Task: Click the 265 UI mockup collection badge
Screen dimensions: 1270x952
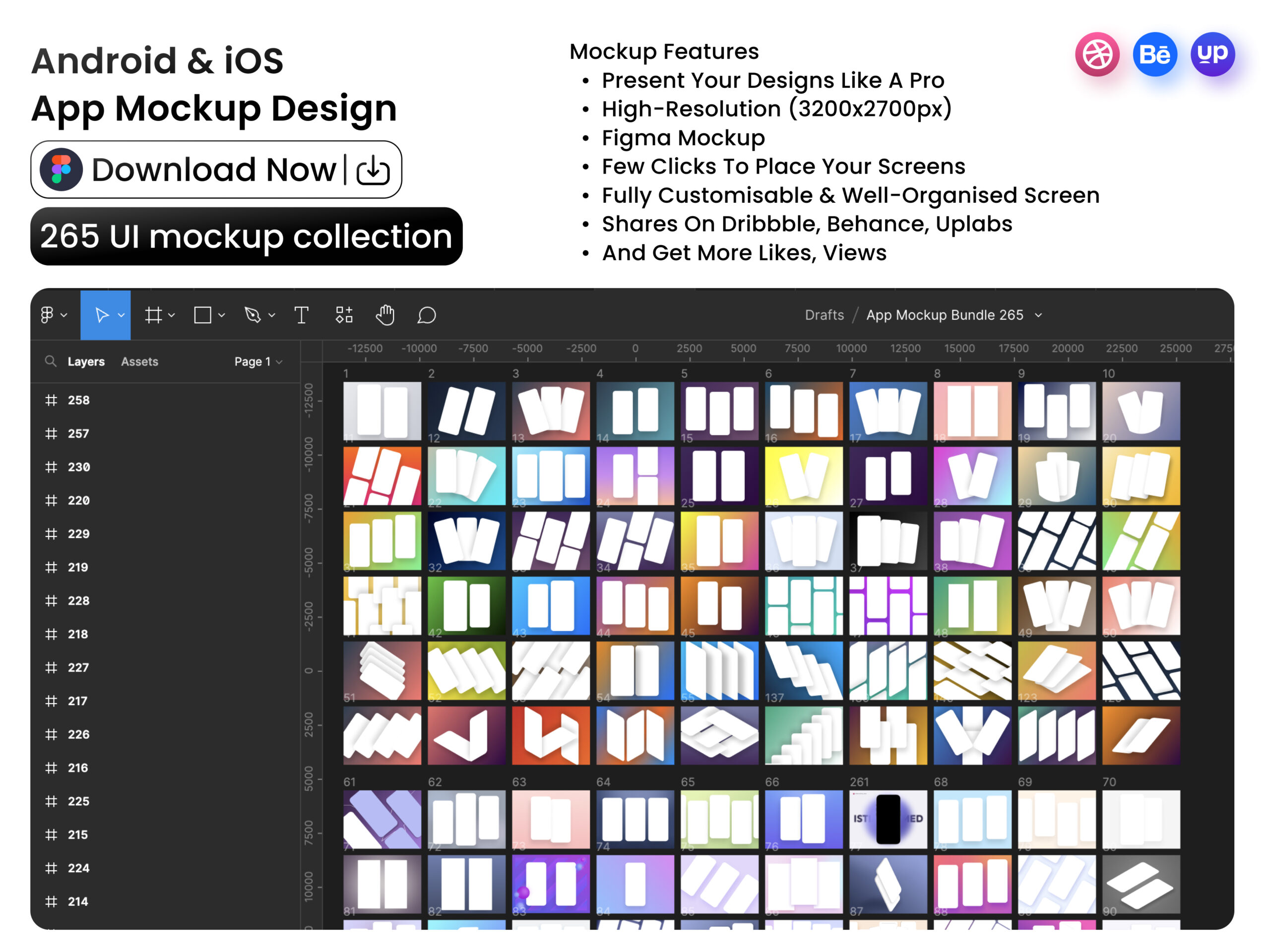Action: (246, 237)
